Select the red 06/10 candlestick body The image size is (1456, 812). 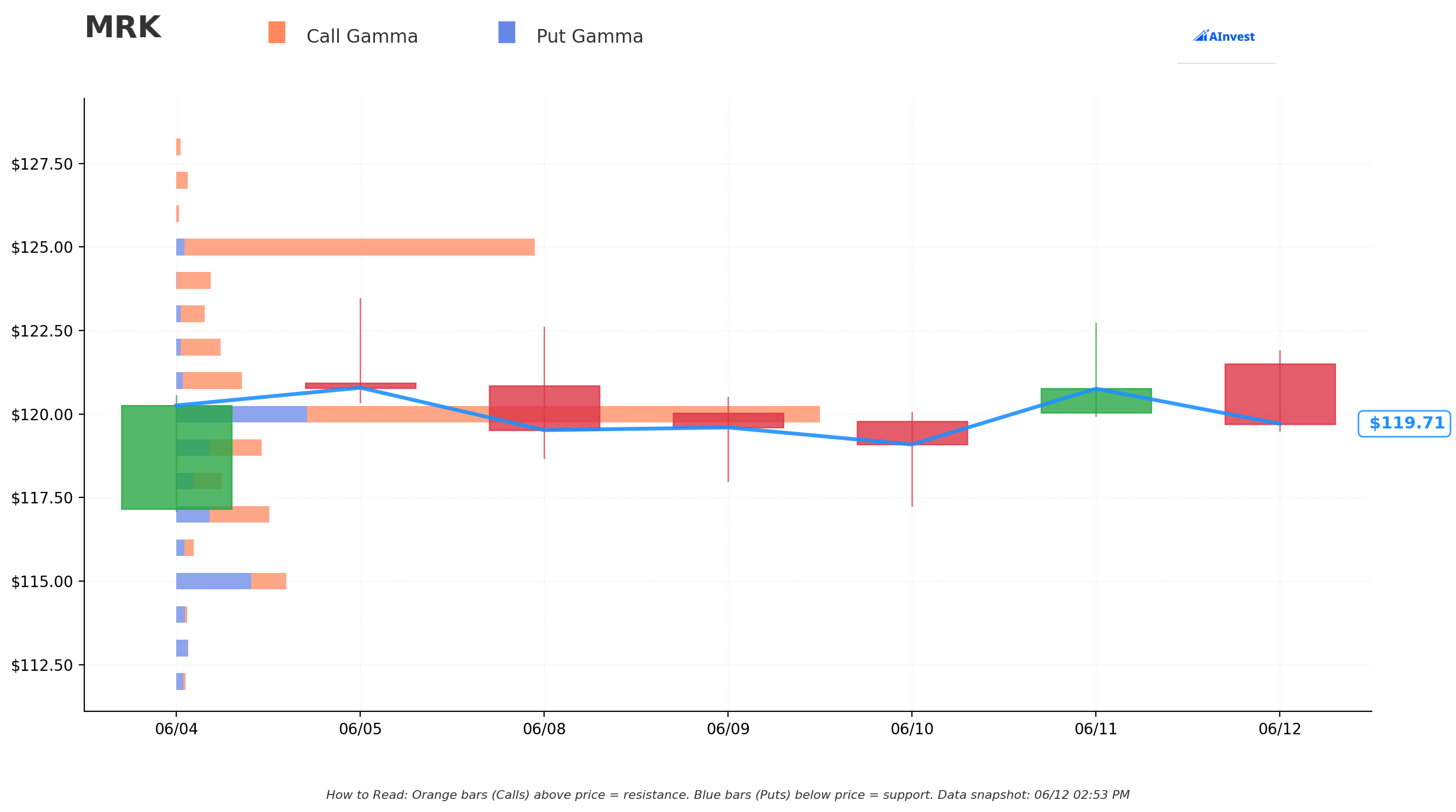point(912,433)
